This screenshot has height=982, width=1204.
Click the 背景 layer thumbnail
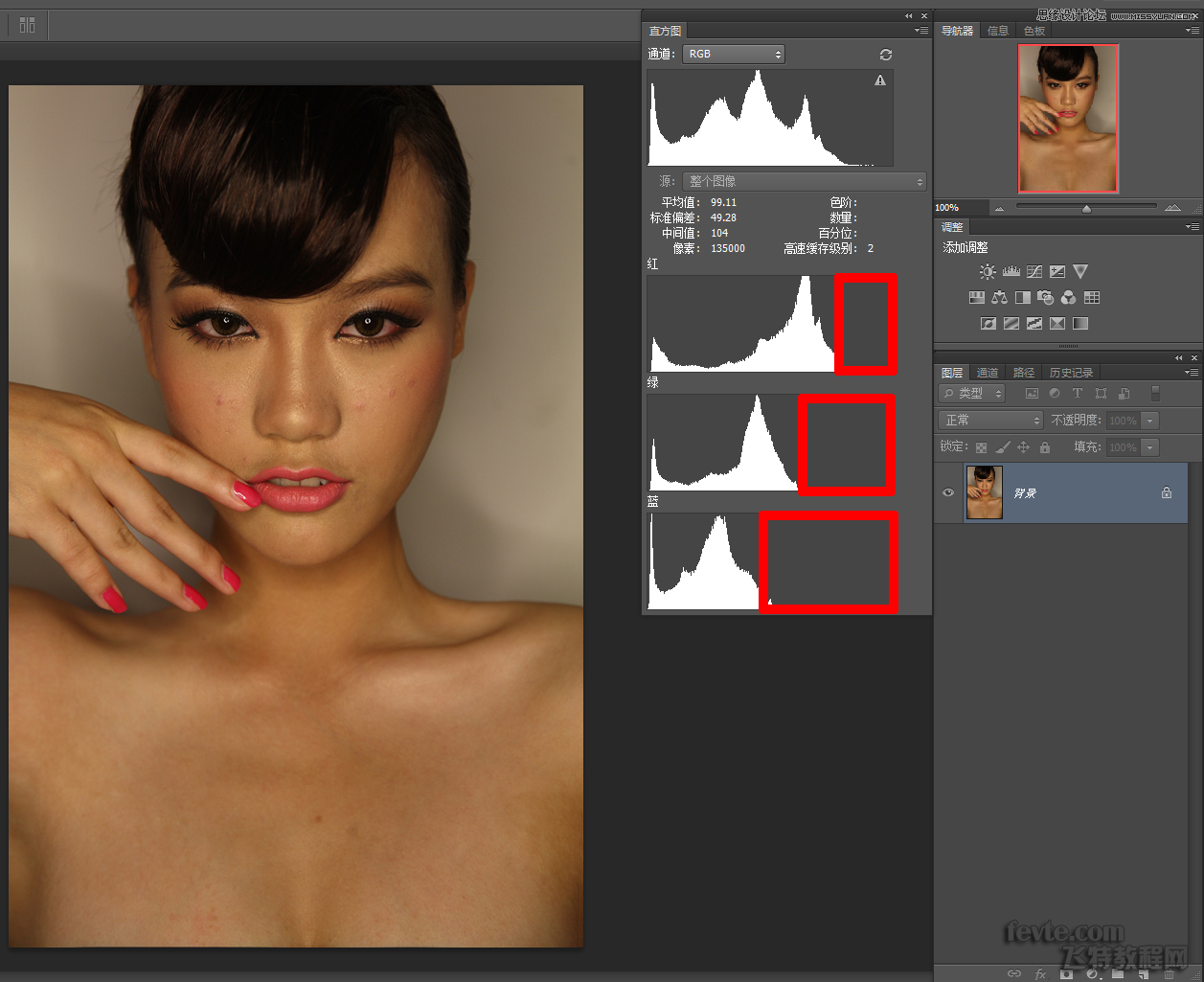pyautogui.click(x=984, y=492)
